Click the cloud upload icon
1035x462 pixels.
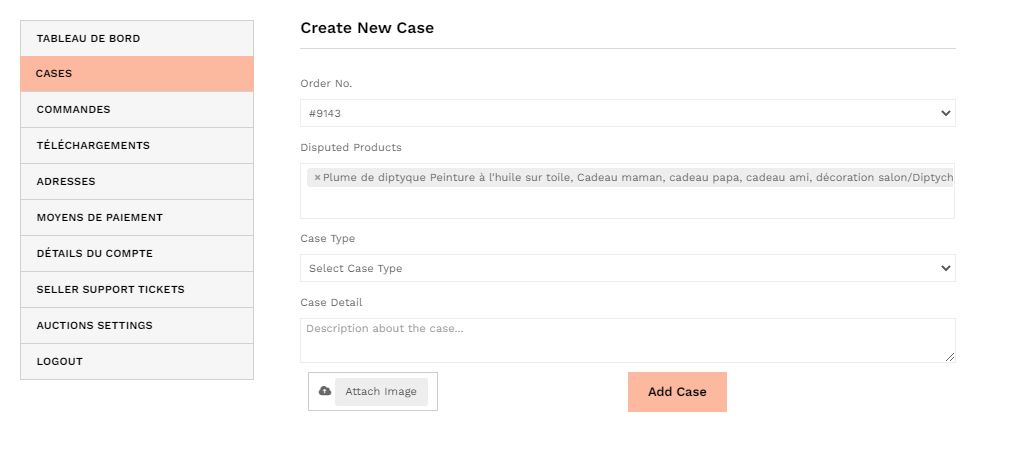point(325,391)
